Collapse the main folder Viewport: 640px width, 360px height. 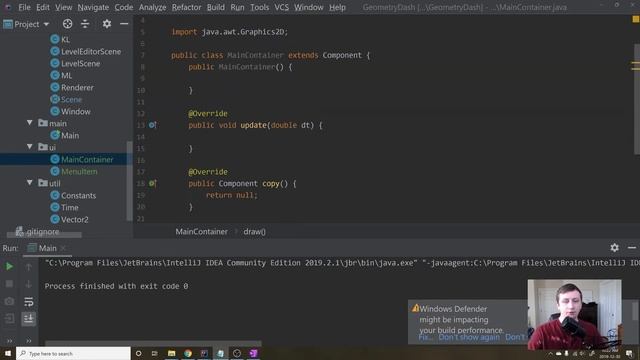pos(29,123)
